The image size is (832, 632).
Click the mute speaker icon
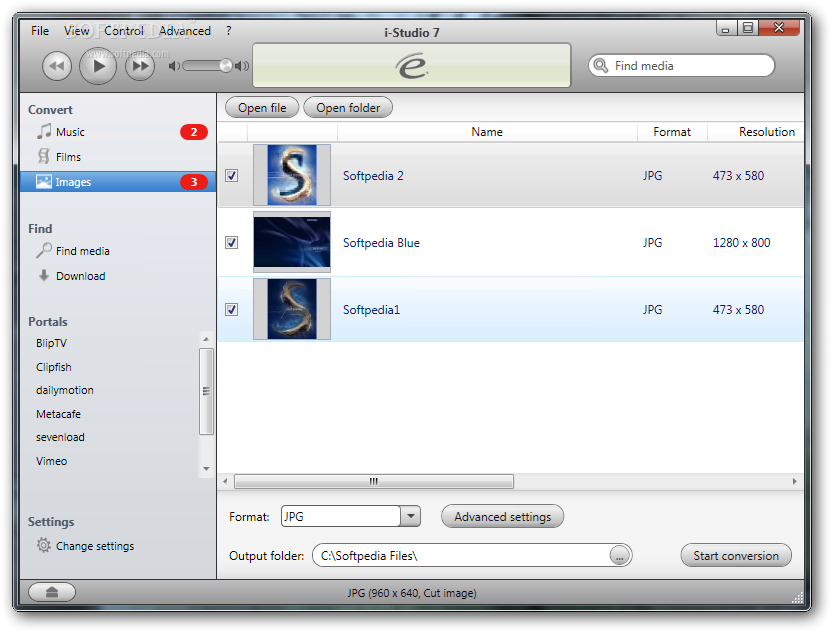174,66
